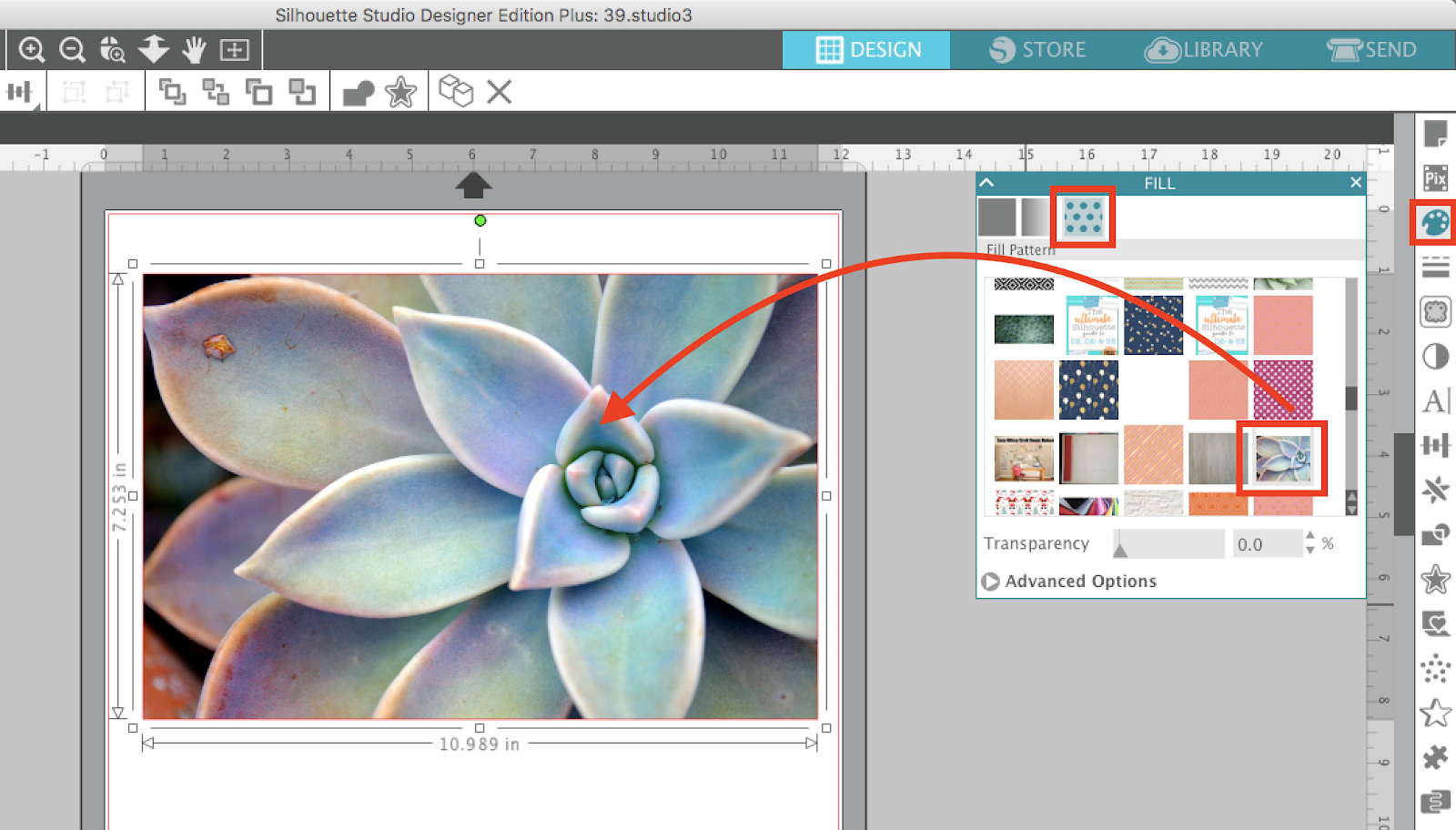Click the Offset star icon in toolbar

pos(400,92)
